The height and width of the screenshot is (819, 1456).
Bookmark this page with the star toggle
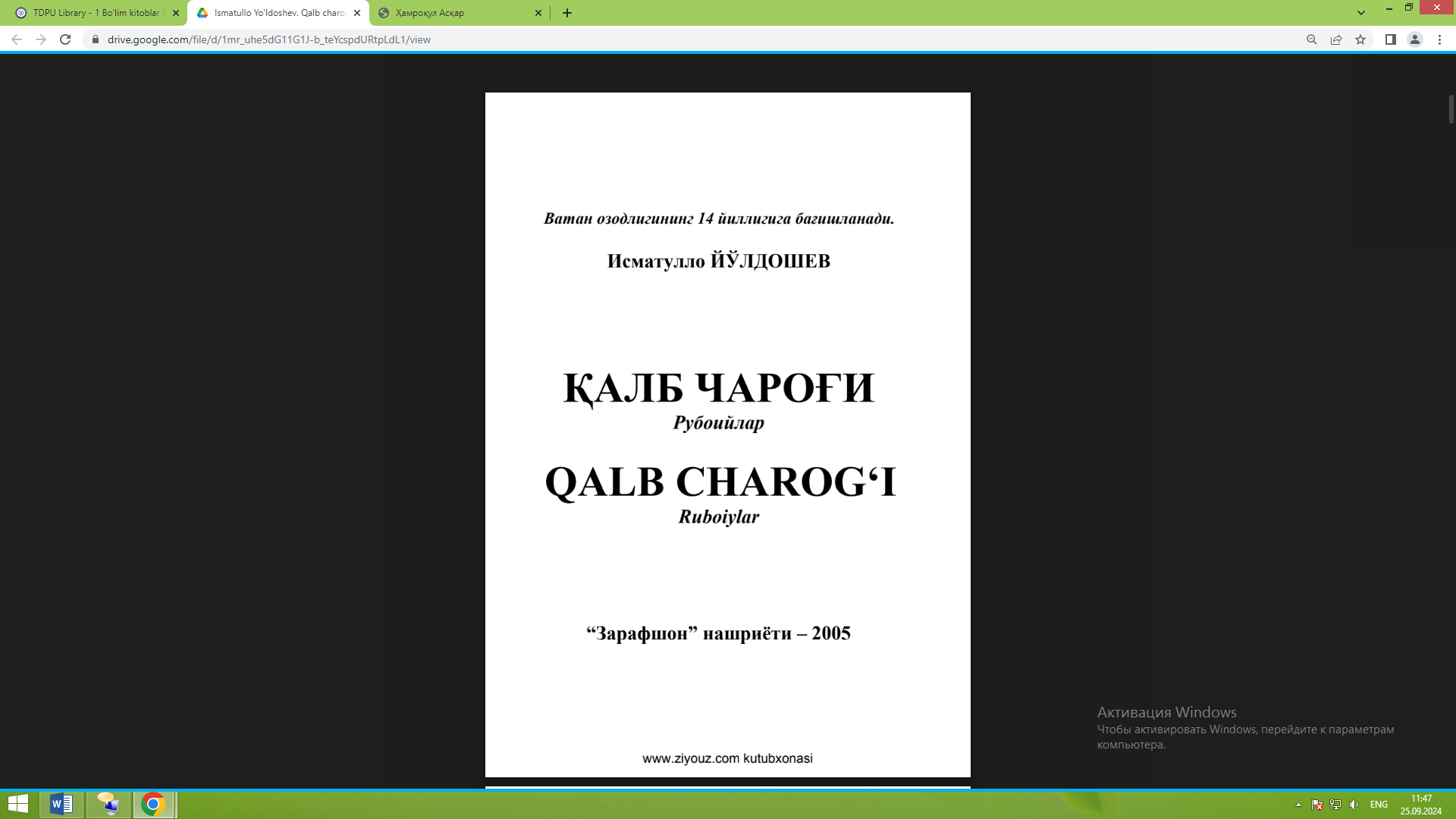point(1360,39)
